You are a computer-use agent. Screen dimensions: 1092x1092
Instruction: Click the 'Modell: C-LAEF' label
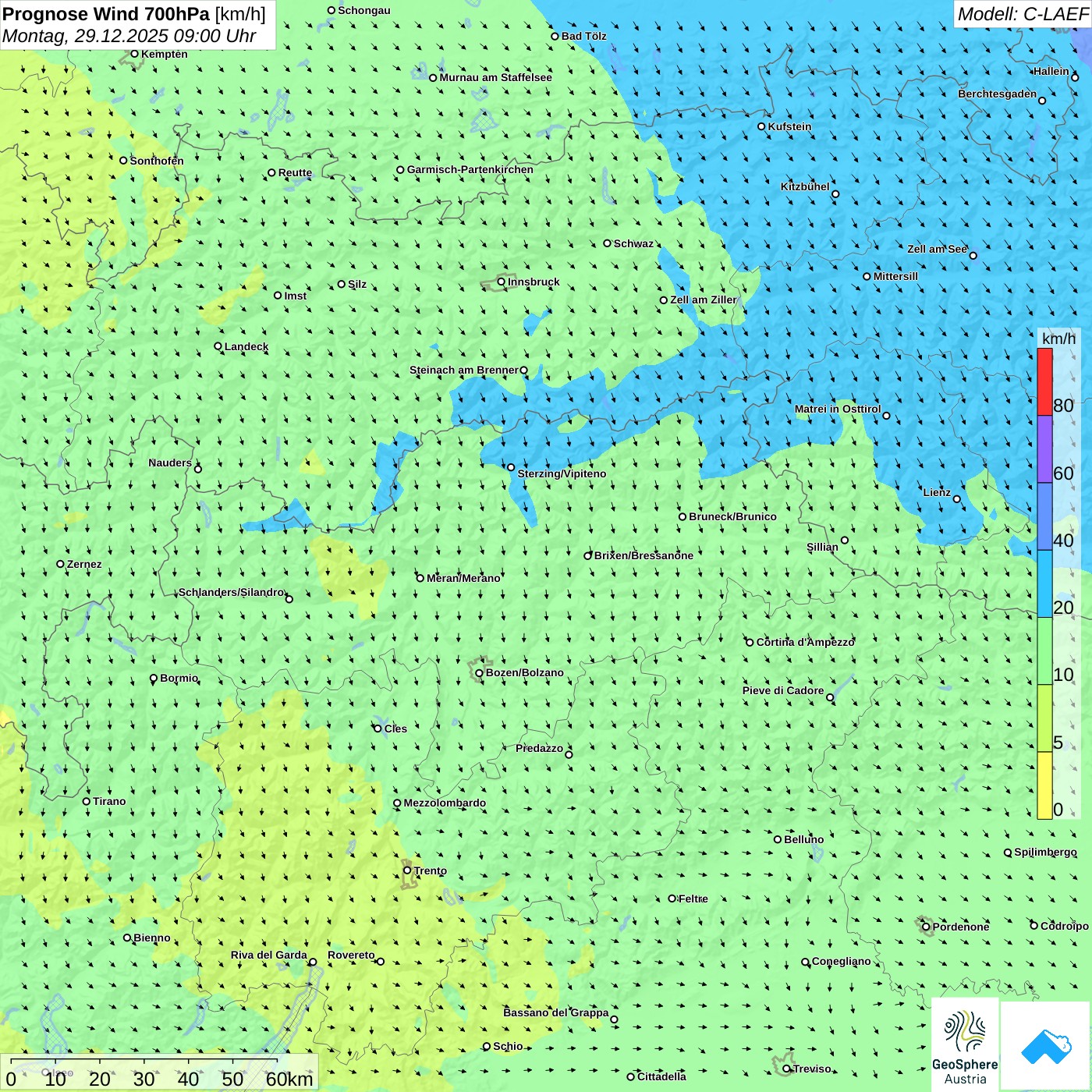[x=1022, y=14]
